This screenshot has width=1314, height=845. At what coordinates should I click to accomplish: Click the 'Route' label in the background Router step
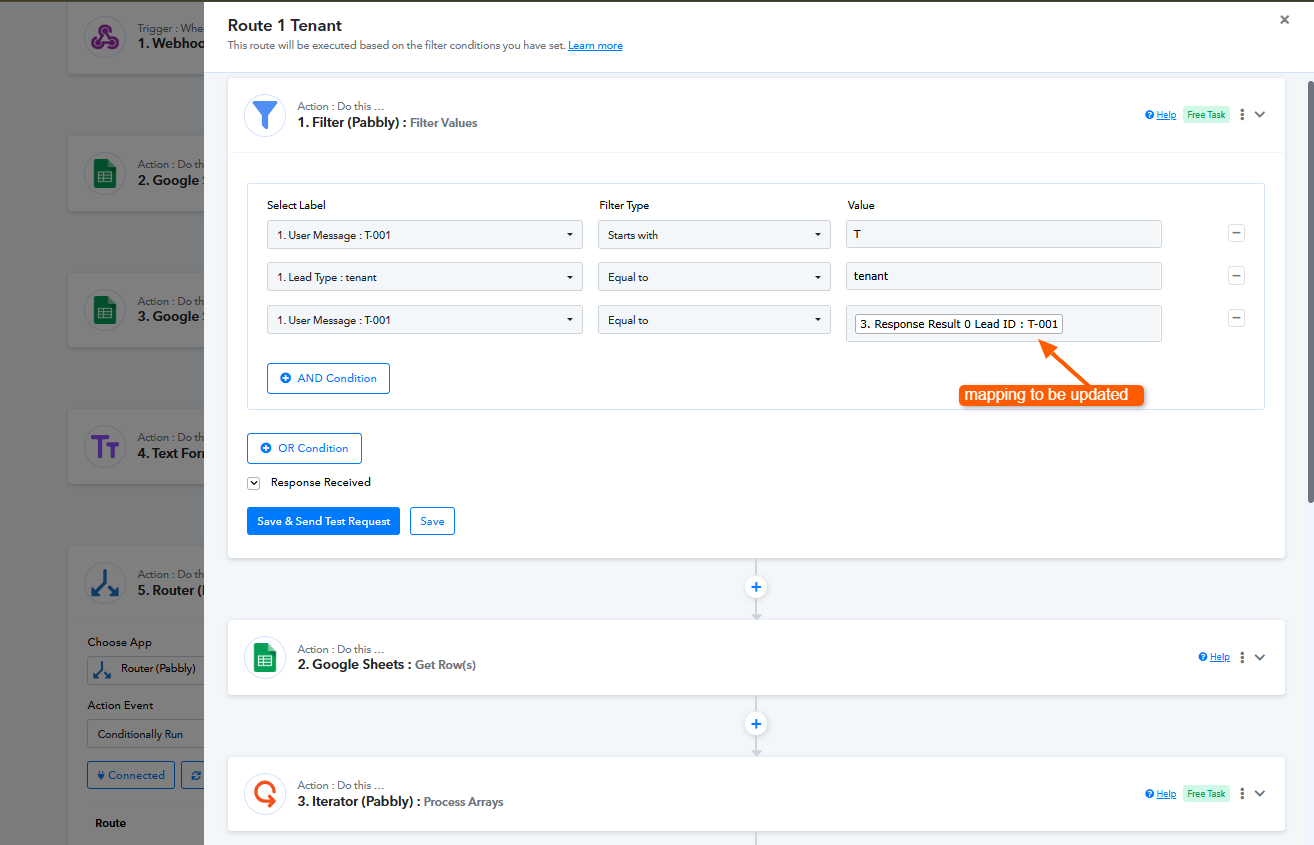[x=110, y=824]
